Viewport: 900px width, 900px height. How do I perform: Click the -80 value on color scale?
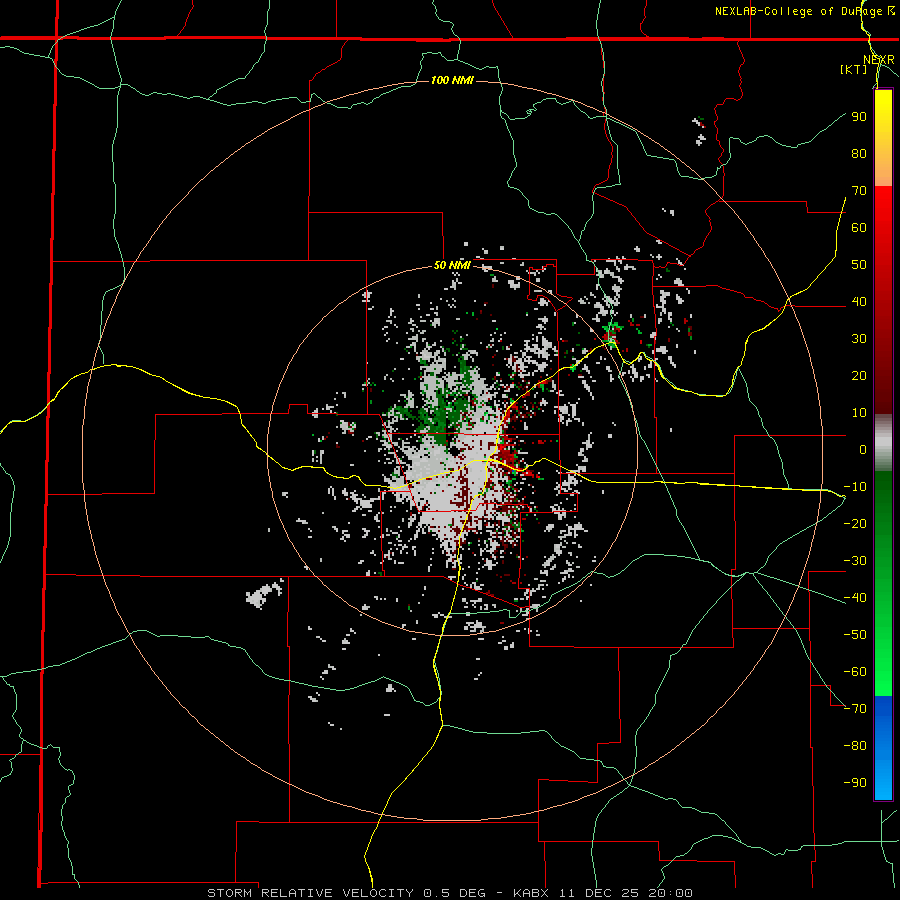[855, 746]
